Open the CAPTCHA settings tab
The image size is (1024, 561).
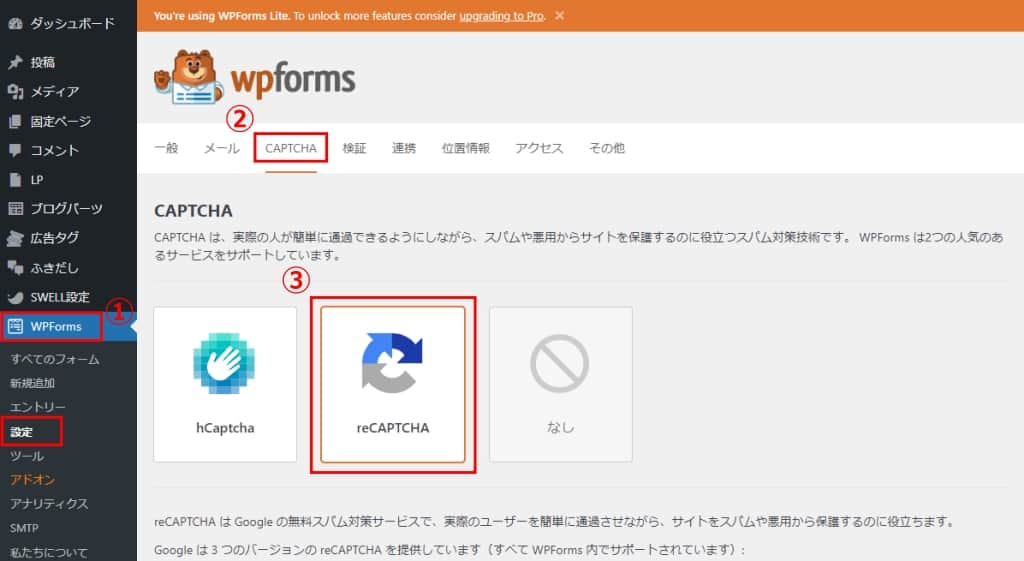[x=291, y=148]
